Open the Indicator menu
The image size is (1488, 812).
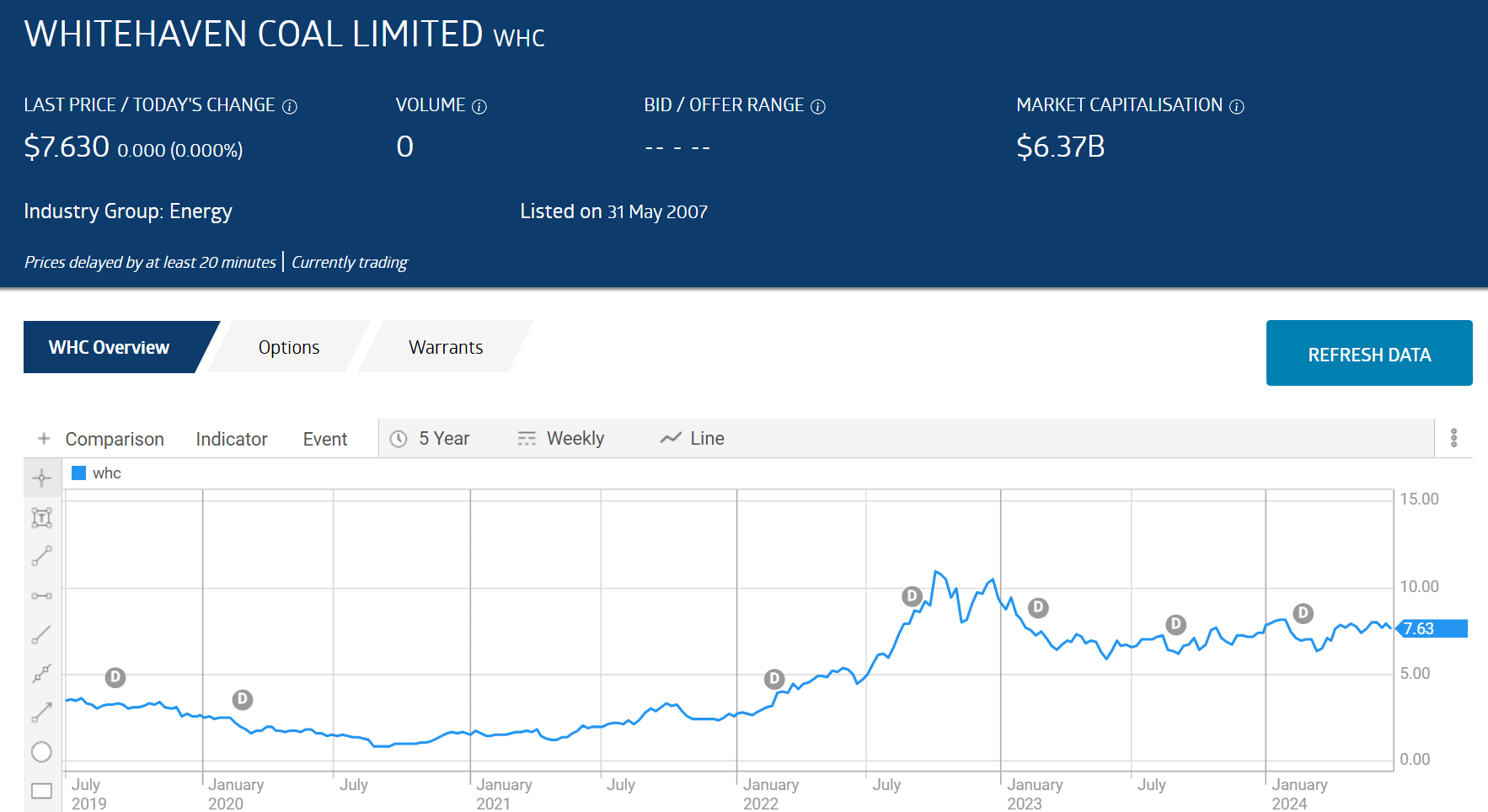[x=232, y=439]
